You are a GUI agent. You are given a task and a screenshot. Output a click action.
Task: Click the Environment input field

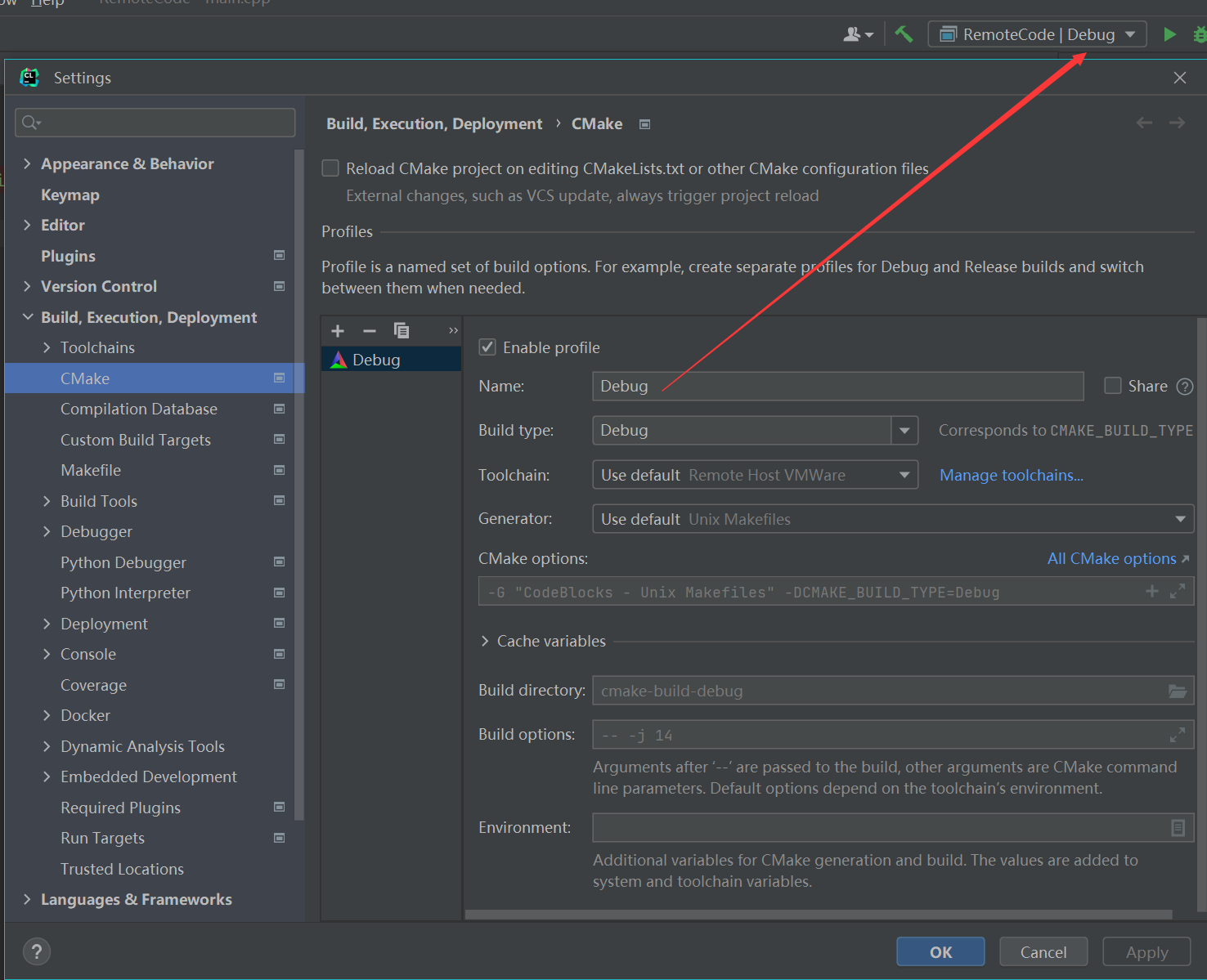click(x=893, y=828)
